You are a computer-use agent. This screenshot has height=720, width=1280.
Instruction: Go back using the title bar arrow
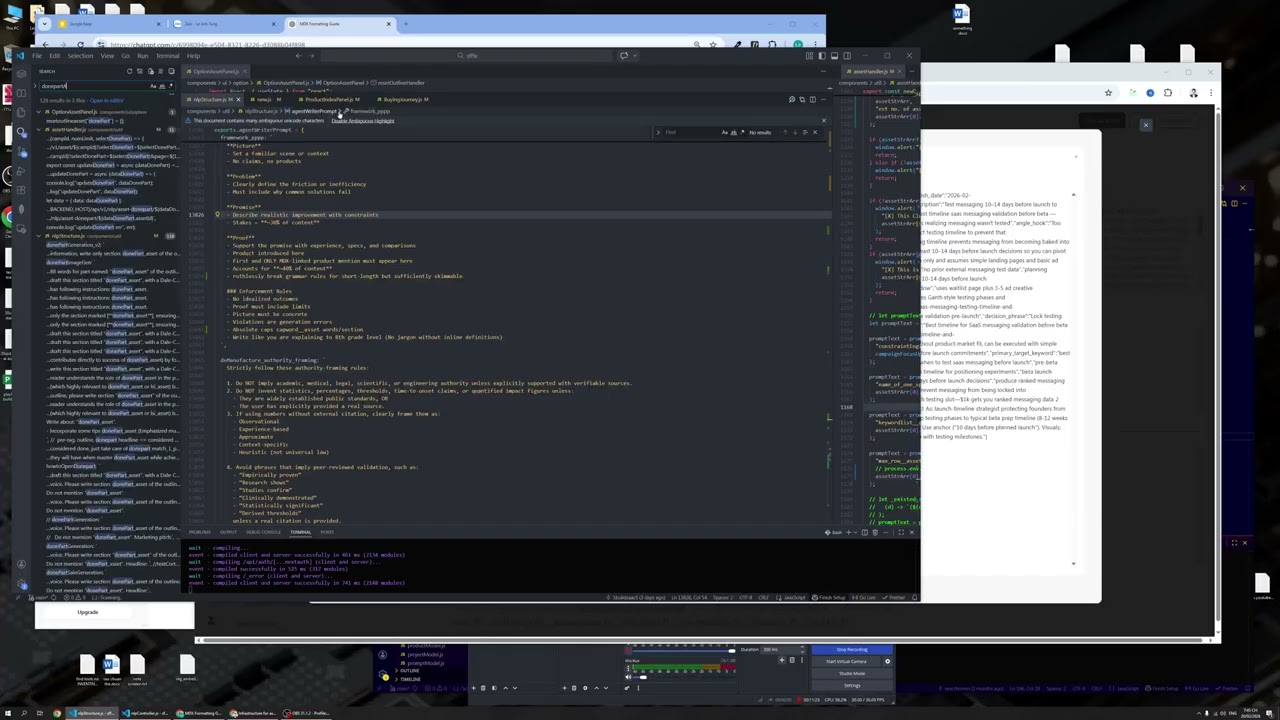(299, 56)
